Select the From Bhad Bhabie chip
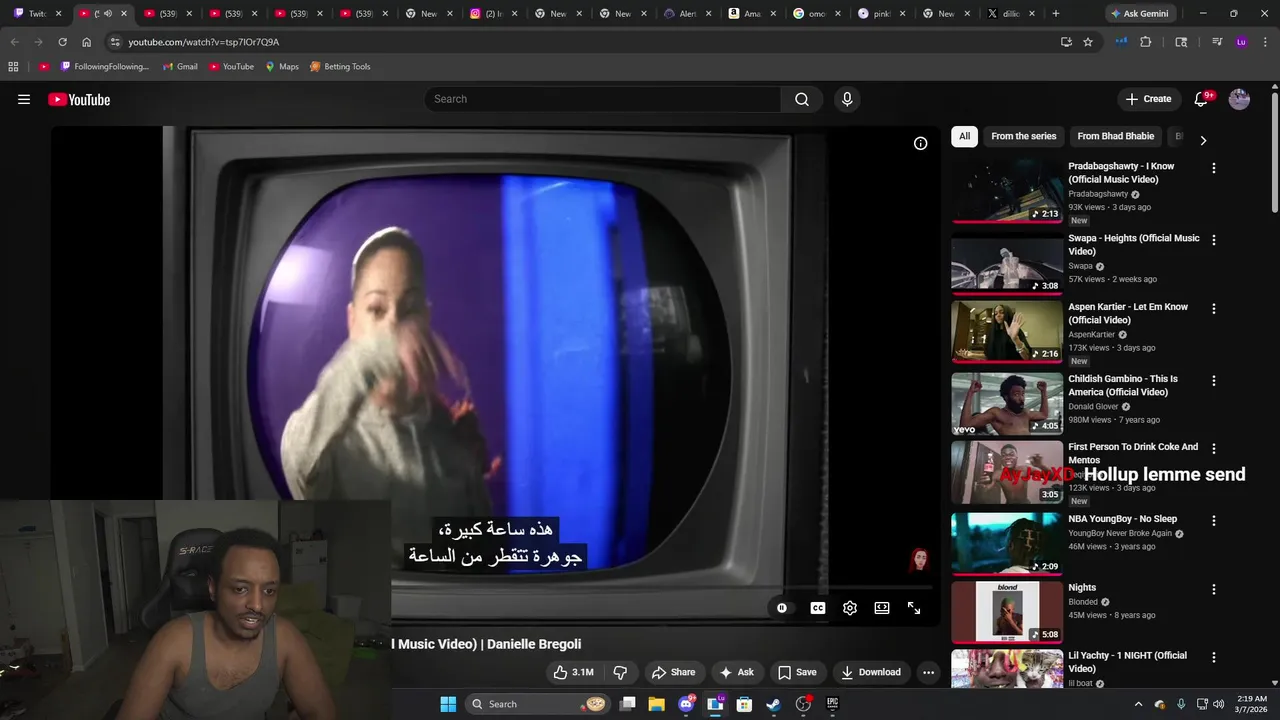This screenshot has width=1280, height=720. [x=1115, y=136]
